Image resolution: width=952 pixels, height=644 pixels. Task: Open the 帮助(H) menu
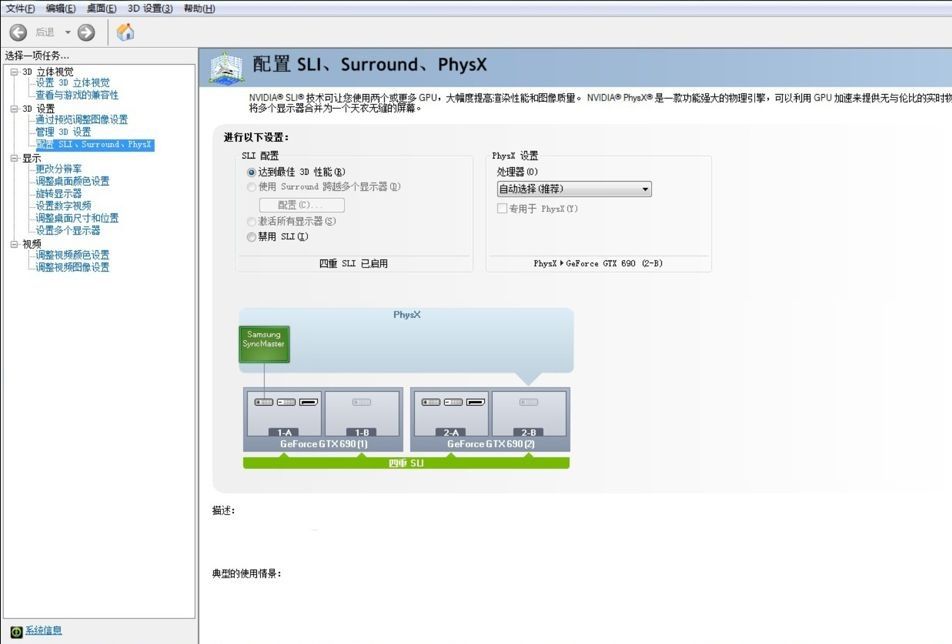point(199,8)
